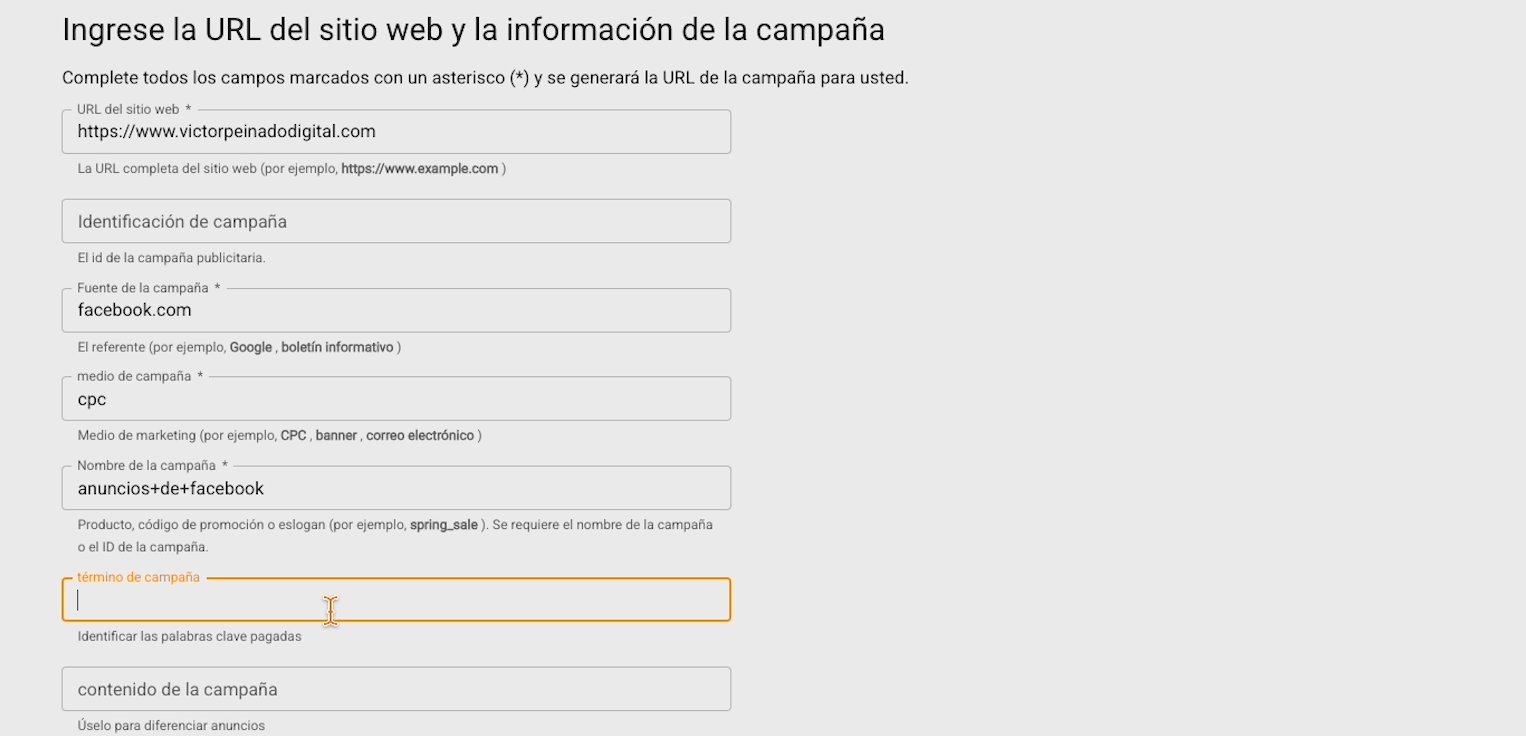
Task: Click the Nombre de la campaña field
Action: point(396,489)
